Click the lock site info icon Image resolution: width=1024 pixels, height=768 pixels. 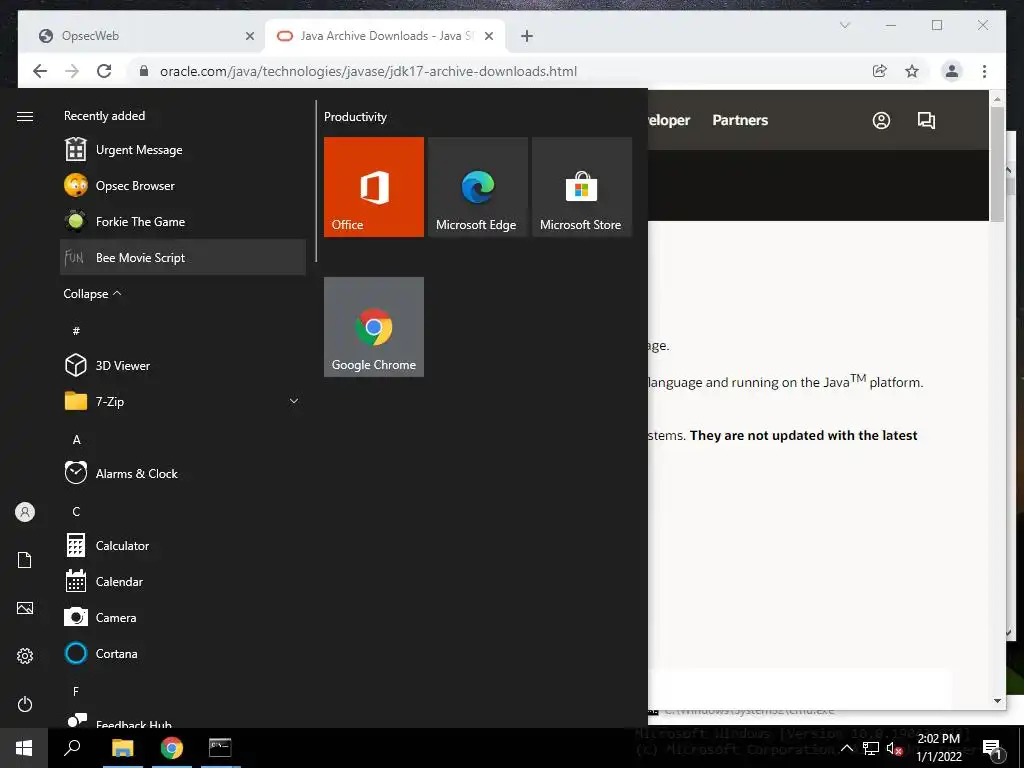pos(144,71)
